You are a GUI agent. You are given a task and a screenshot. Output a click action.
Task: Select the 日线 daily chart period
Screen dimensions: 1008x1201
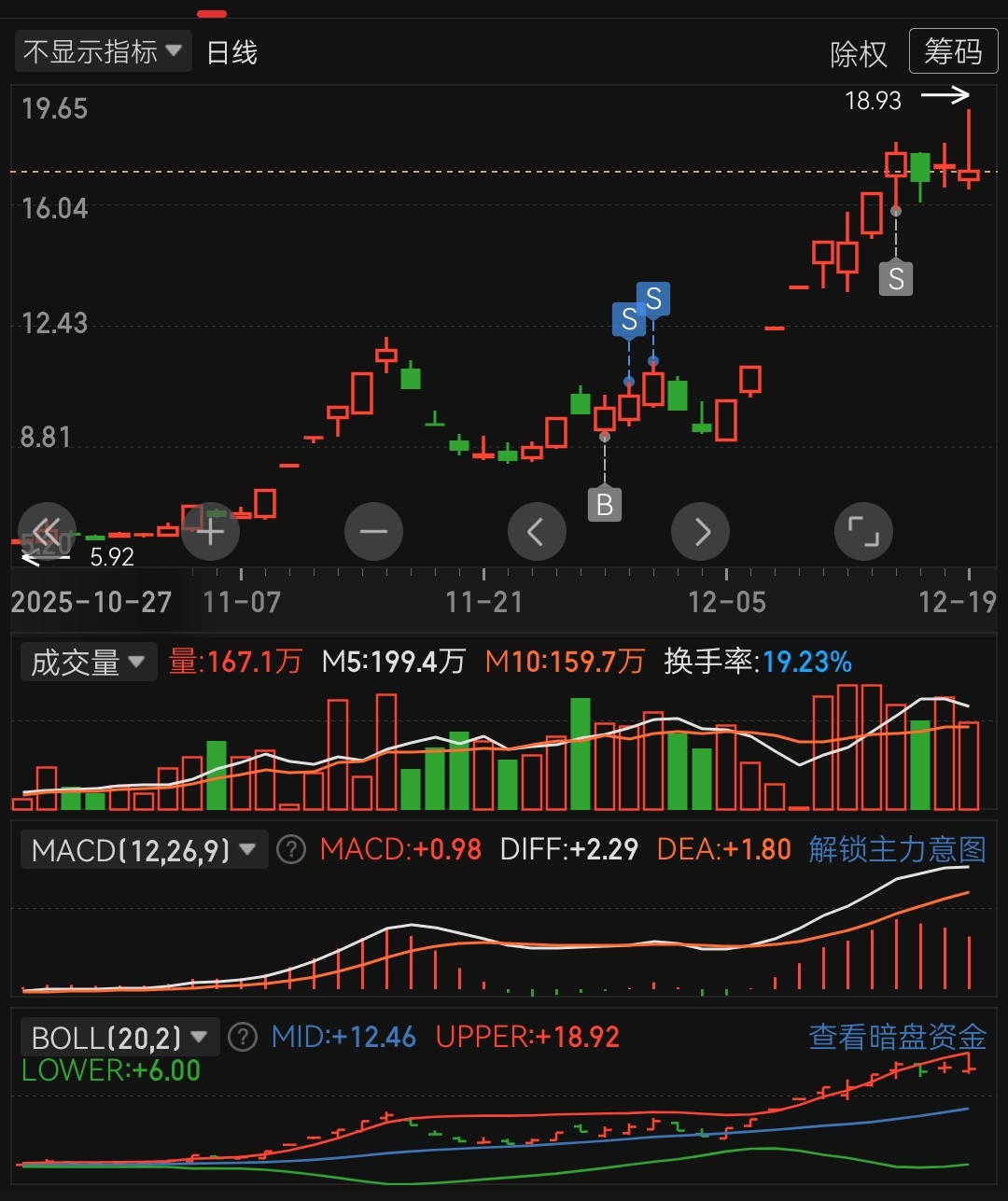(231, 52)
